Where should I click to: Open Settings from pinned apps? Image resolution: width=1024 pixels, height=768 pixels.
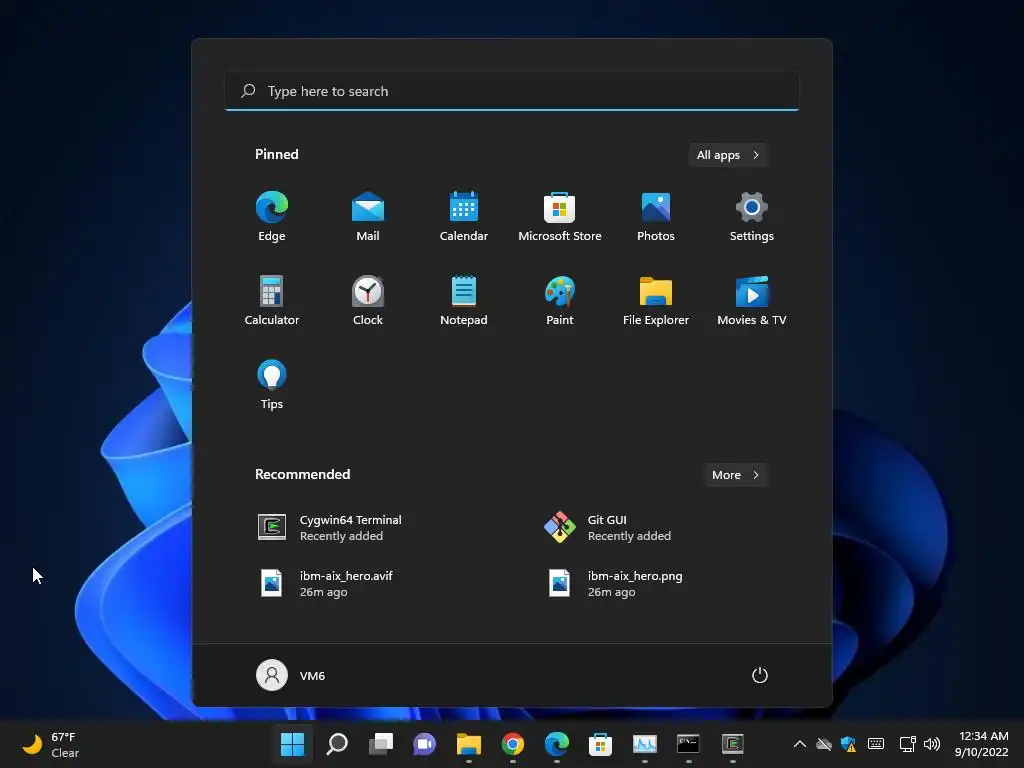(752, 217)
